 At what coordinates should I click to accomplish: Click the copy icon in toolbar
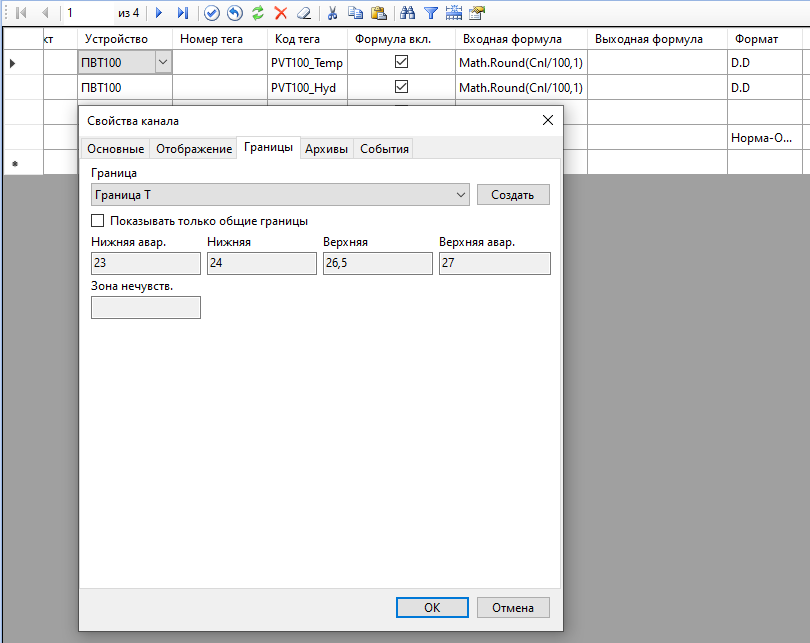355,13
